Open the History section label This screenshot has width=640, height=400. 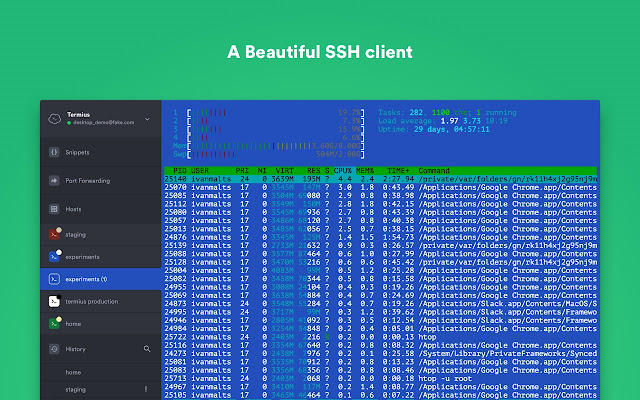point(76,349)
